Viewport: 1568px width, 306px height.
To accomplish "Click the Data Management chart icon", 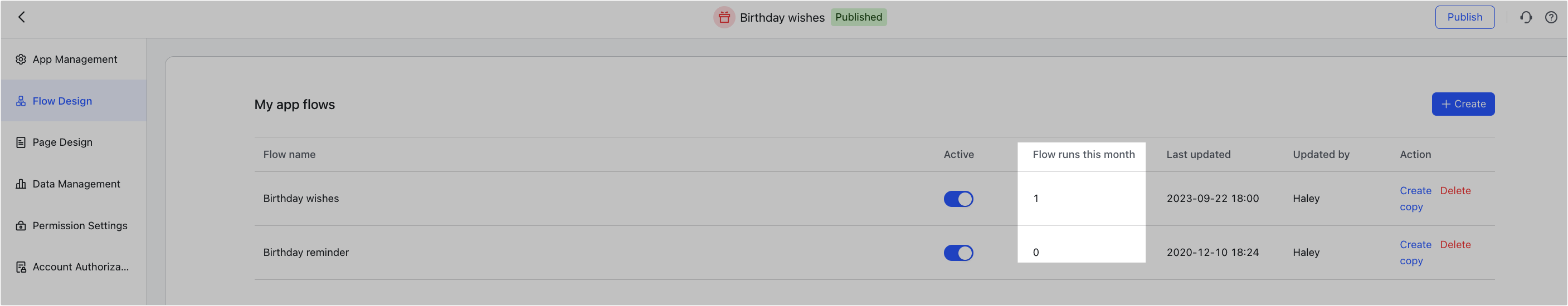I will (21, 184).
